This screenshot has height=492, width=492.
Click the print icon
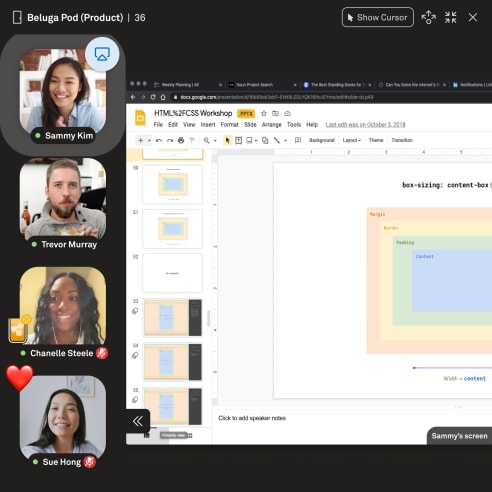181,140
